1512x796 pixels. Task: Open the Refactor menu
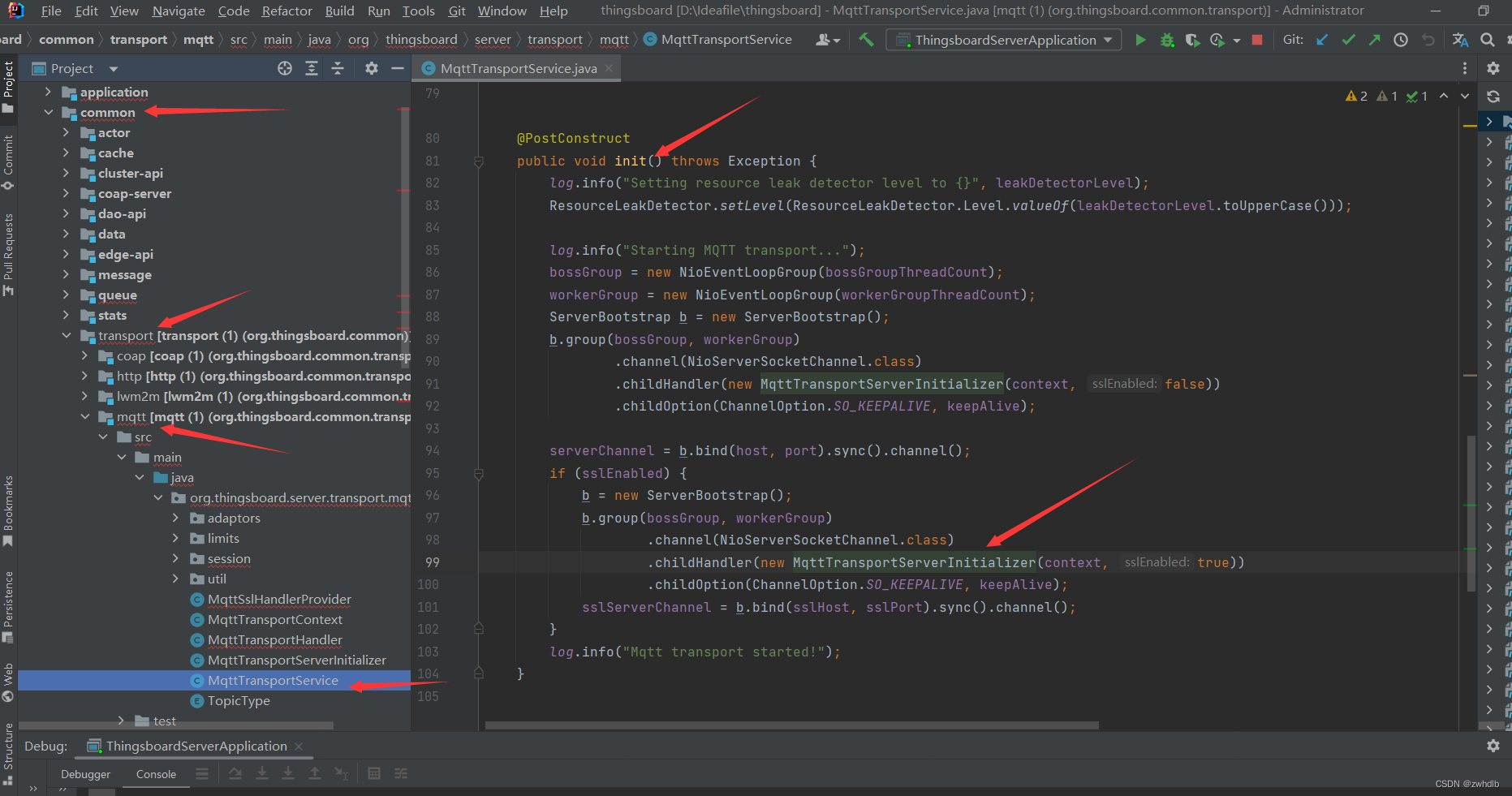pos(286,11)
